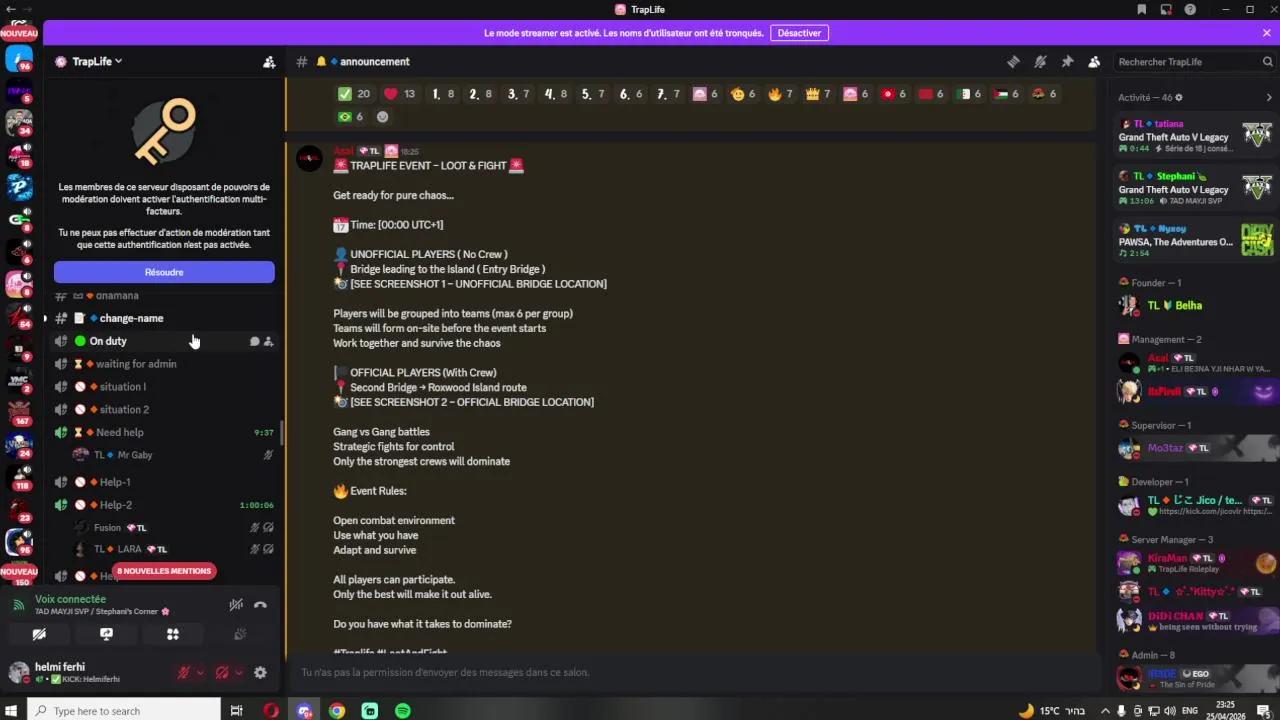Screen dimensions: 1280x720
Task: Click user LARA in Help-2 channel
Action: coord(130,549)
